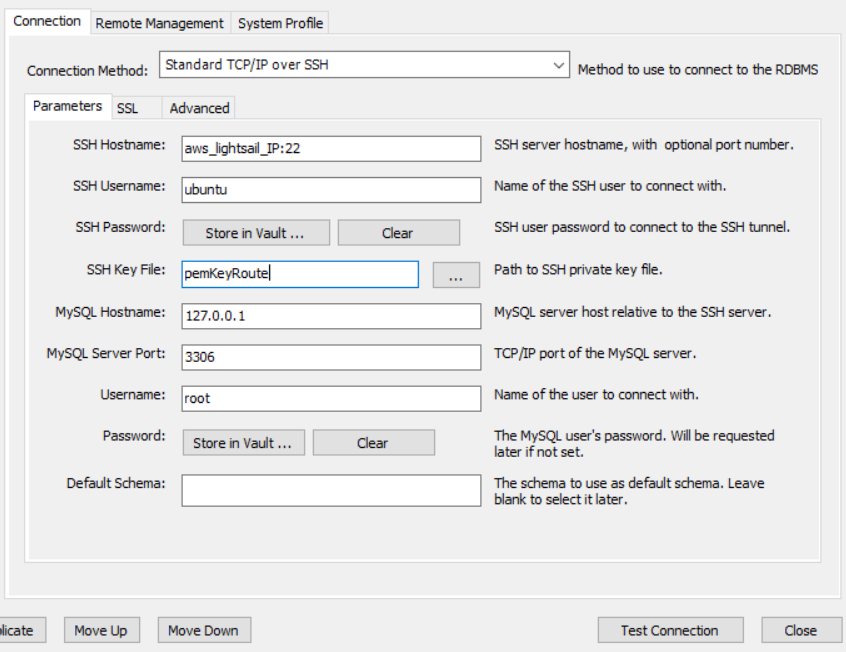Click 'Path to SSH private key file.' description
Screen dimensions: 846x652
(578, 269)
